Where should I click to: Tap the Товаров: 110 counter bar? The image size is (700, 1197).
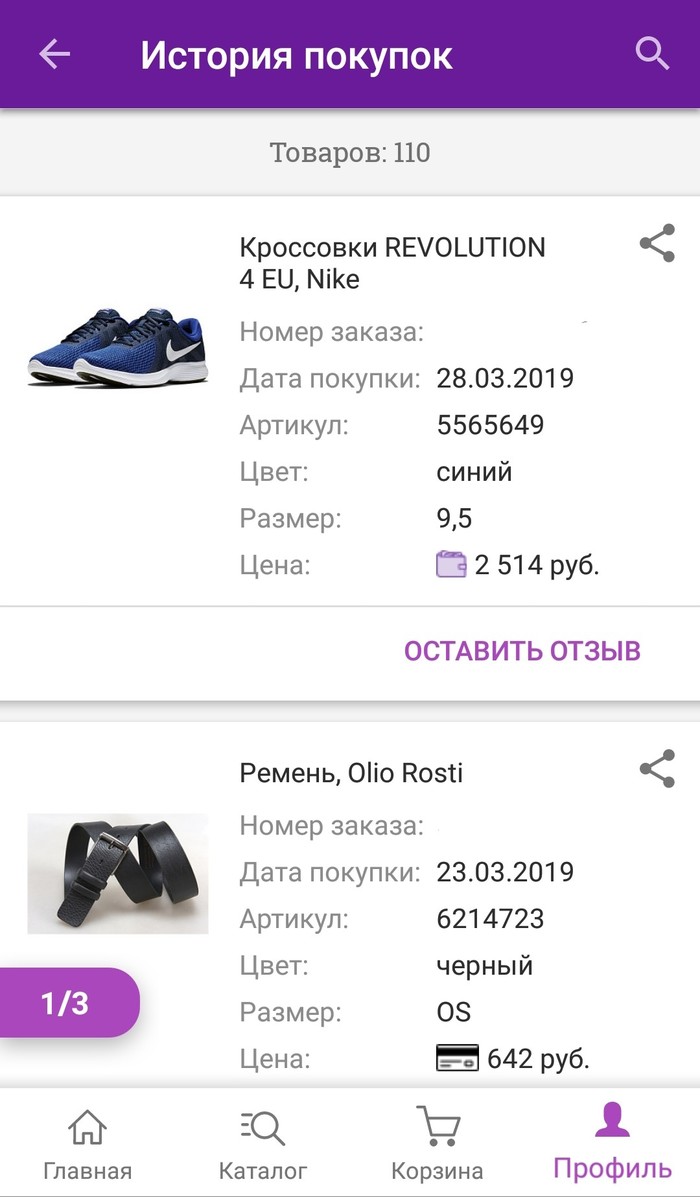pyautogui.click(x=350, y=153)
